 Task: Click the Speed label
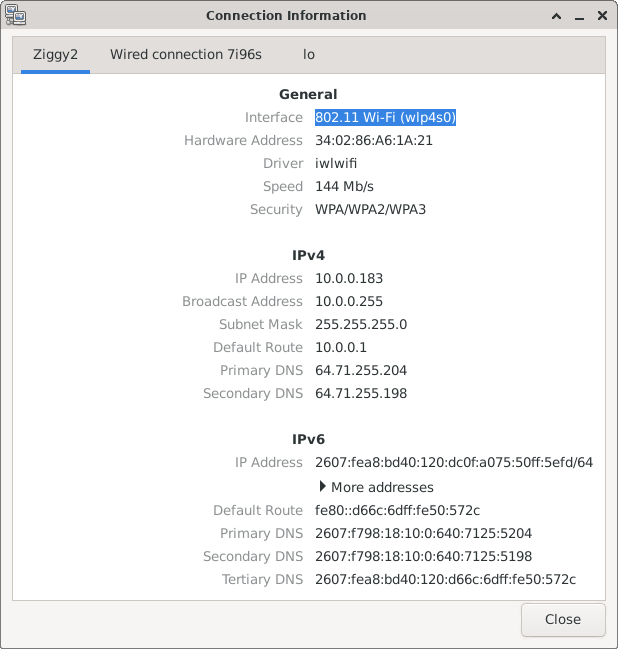283,187
